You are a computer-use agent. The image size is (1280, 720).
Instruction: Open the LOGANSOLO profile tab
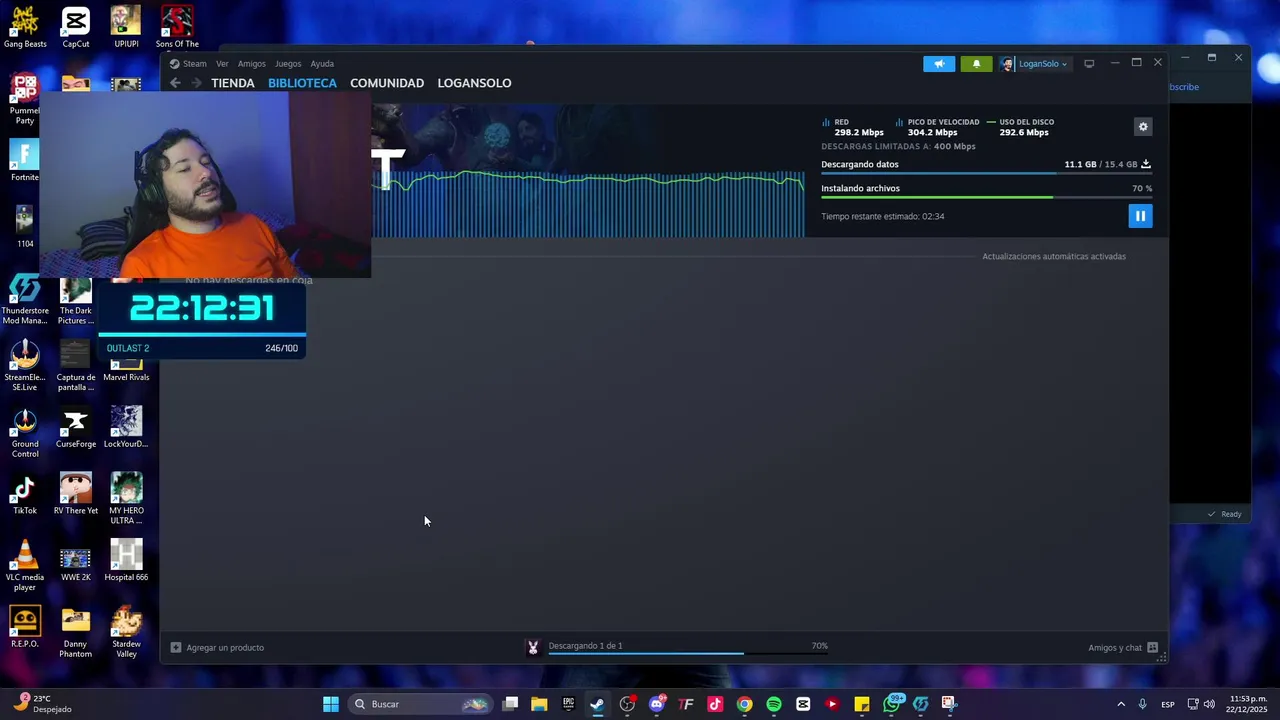click(474, 83)
